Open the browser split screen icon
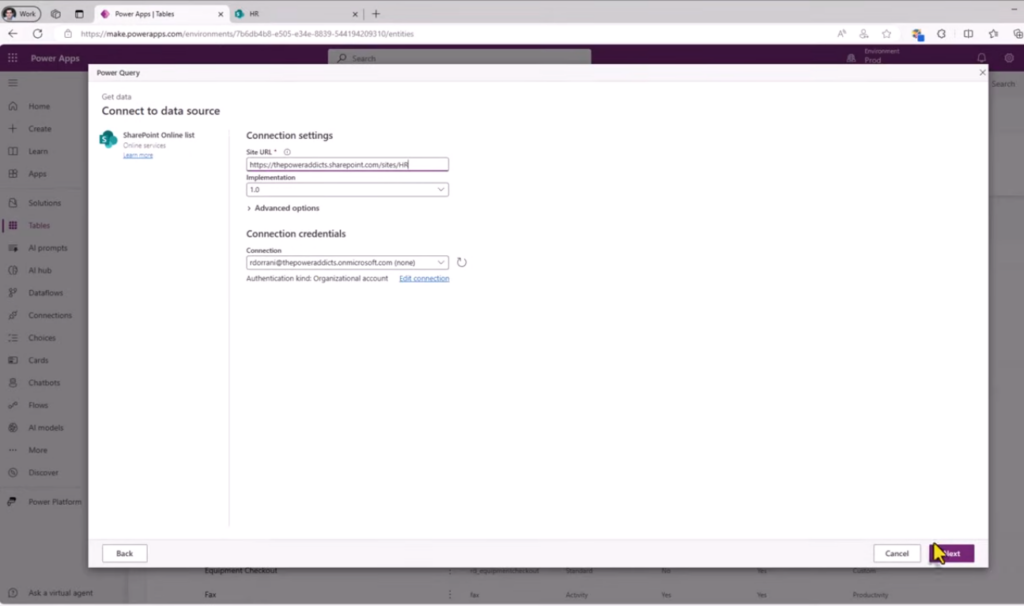This screenshot has width=1024, height=606. click(x=968, y=34)
